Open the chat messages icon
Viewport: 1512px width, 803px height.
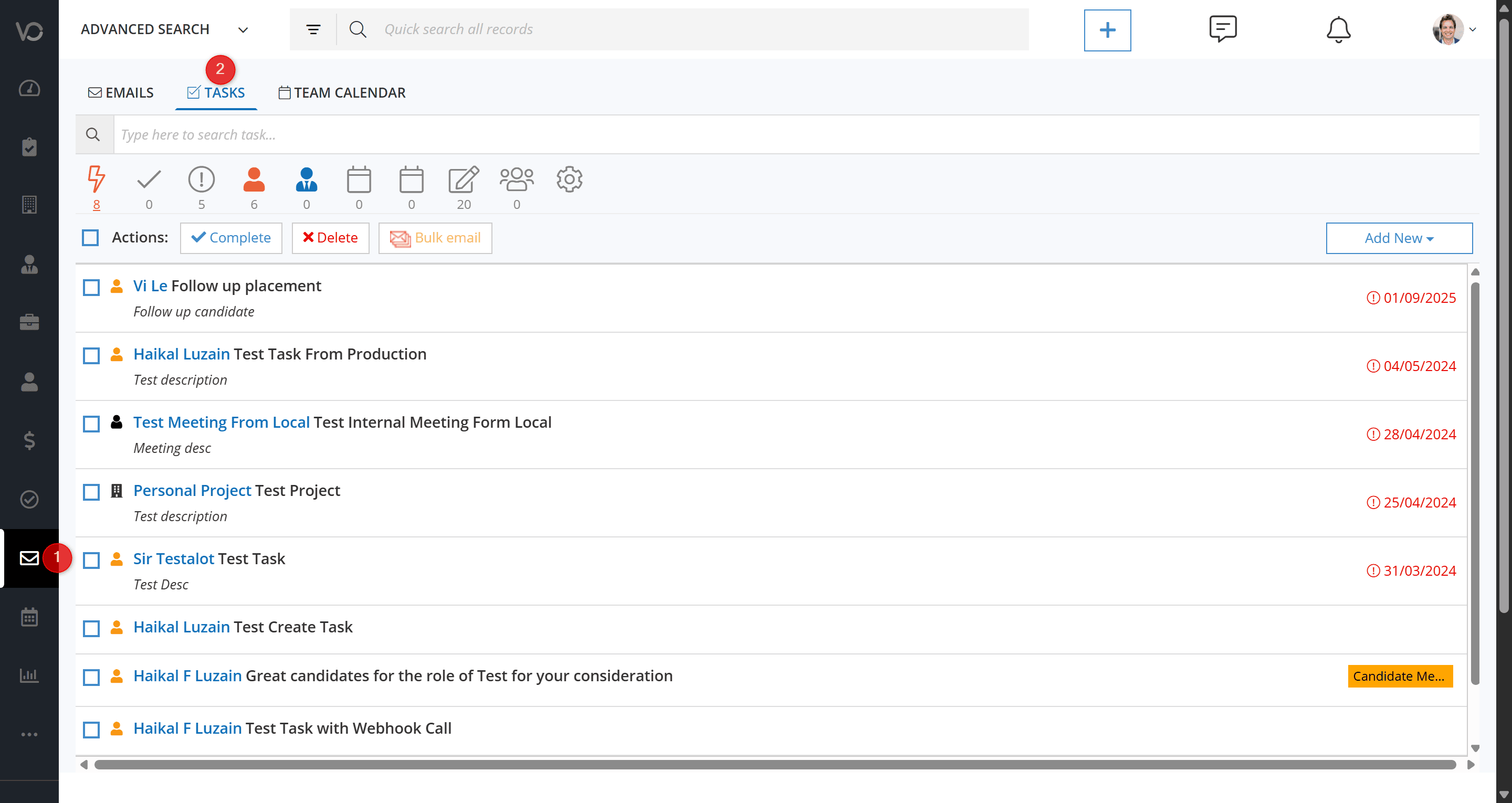[x=1223, y=29]
